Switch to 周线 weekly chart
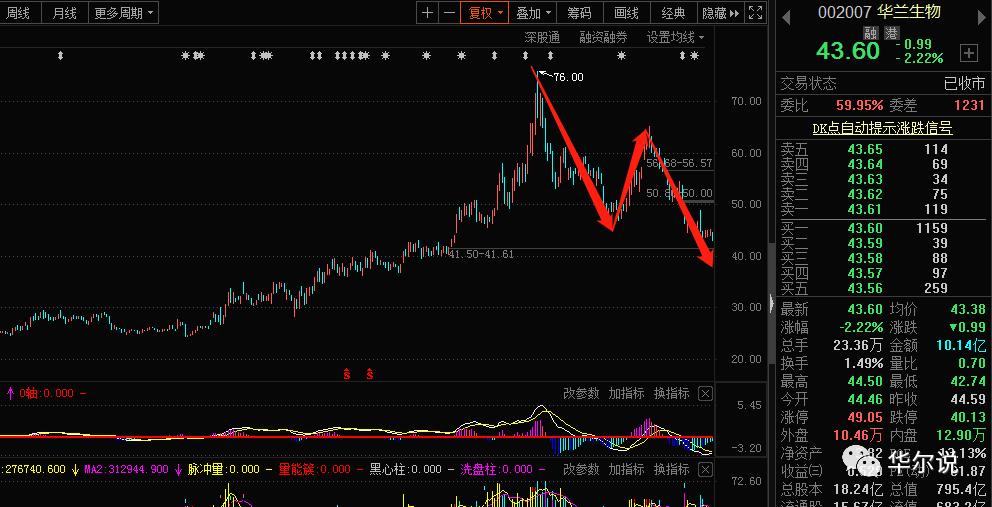 coord(18,13)
